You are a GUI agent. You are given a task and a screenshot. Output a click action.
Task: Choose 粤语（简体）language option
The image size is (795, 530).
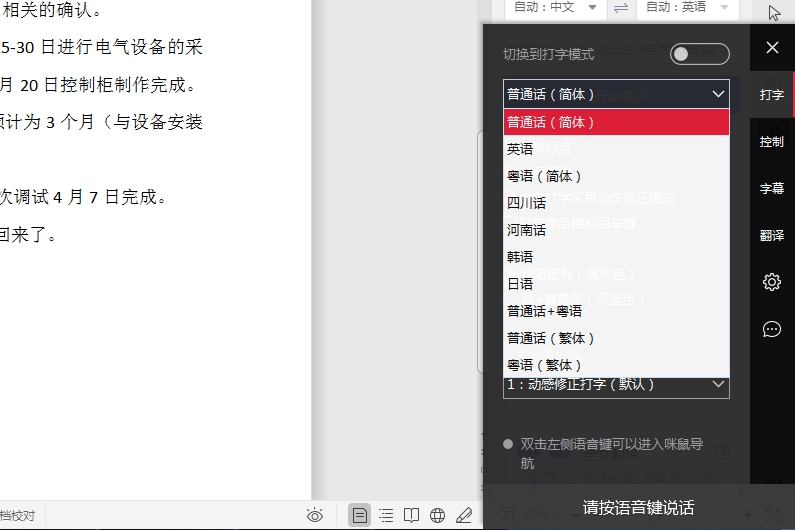(x=616, y=176)
